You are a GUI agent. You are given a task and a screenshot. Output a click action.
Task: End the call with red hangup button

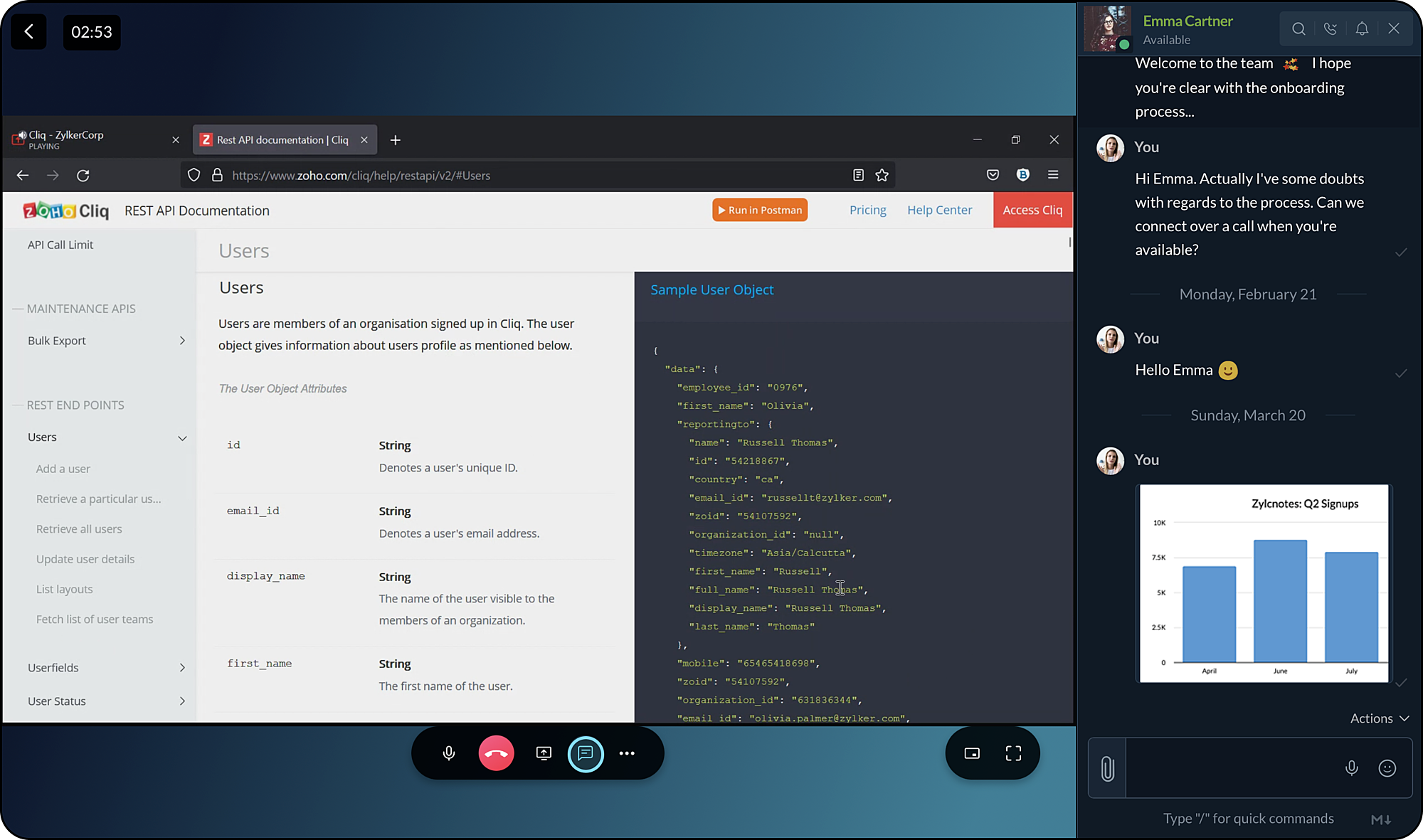(496, 753)
